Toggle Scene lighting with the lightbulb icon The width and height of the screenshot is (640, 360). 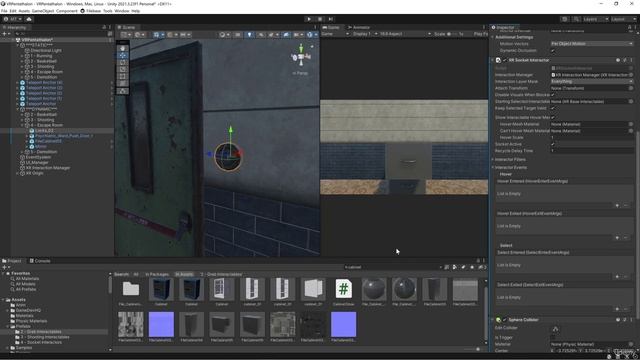(249, 35)
